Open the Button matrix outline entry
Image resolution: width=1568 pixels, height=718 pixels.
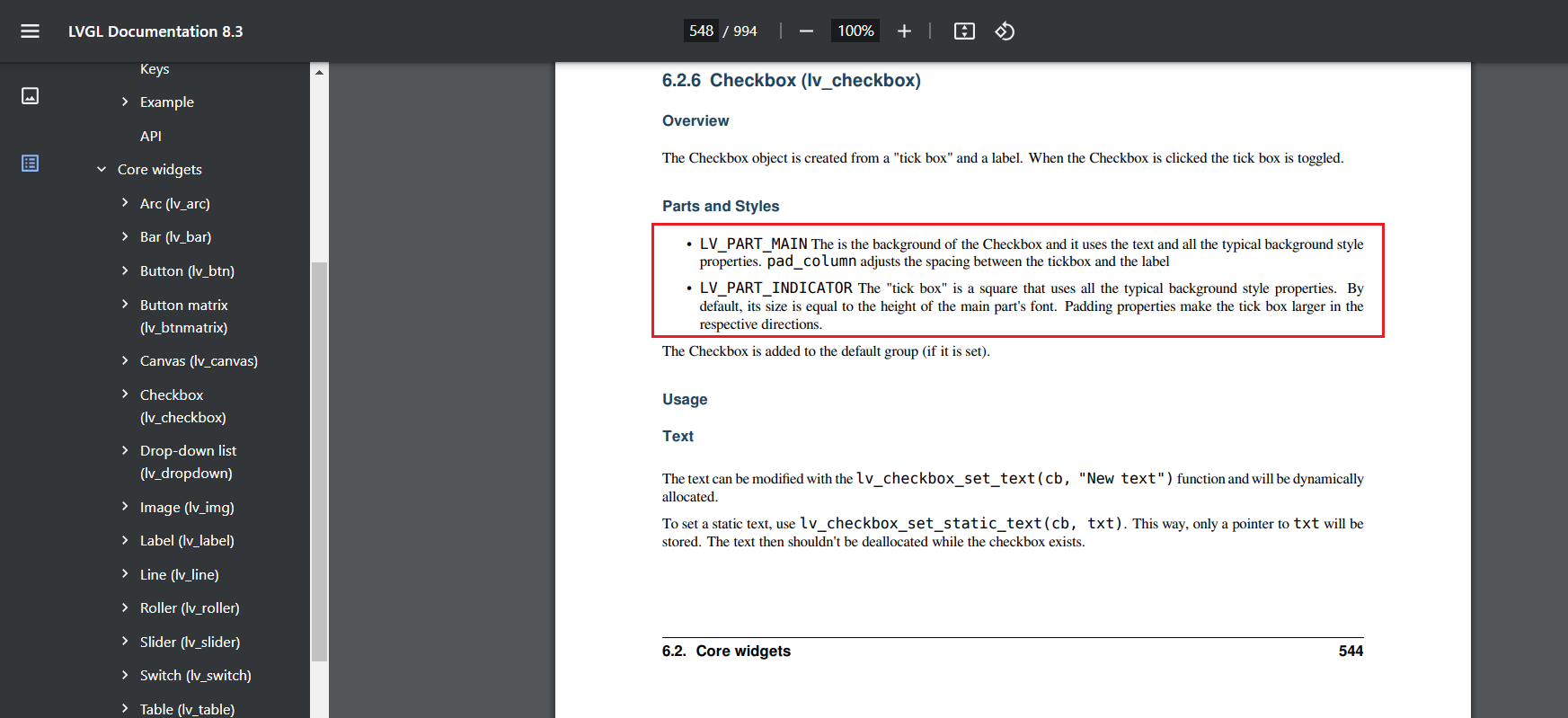(x=184, y=316)
